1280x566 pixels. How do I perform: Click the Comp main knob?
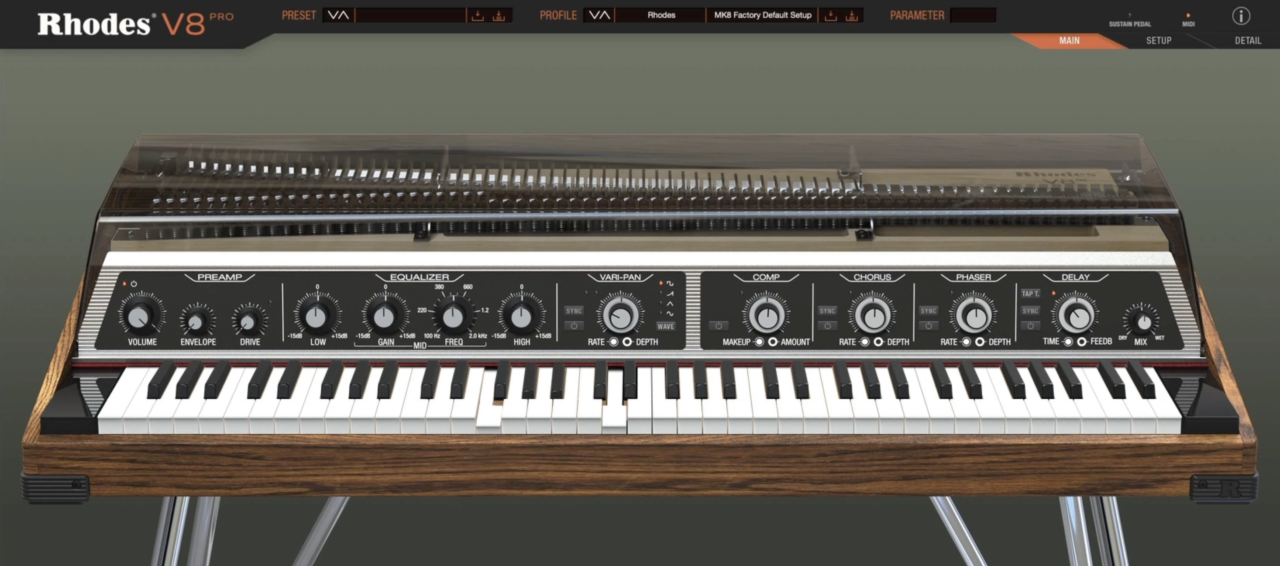[x=766, y=315]
